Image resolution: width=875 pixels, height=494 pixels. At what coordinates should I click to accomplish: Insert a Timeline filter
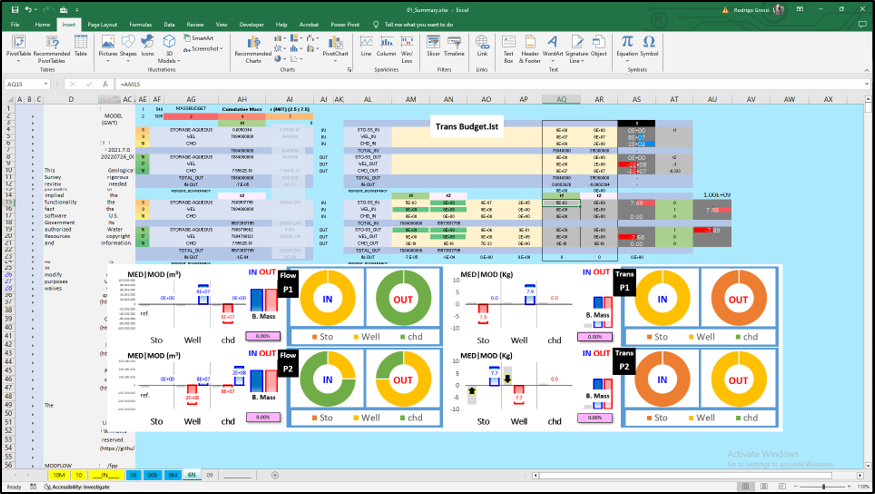click(x=454, y=46)
